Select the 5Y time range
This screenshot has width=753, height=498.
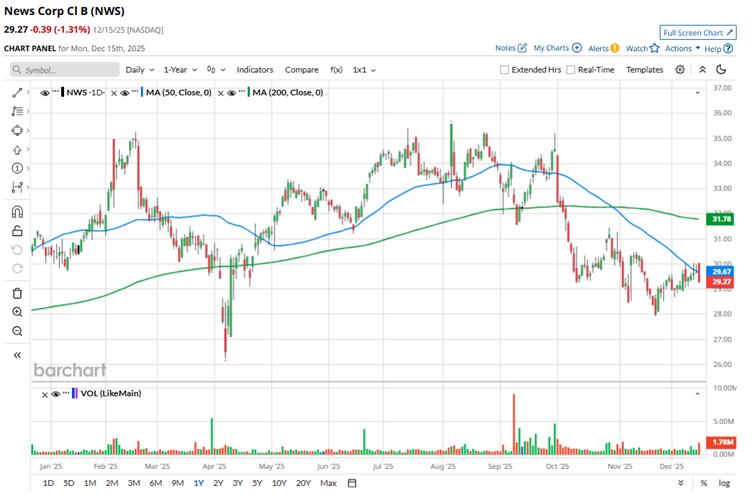point(257,483)
